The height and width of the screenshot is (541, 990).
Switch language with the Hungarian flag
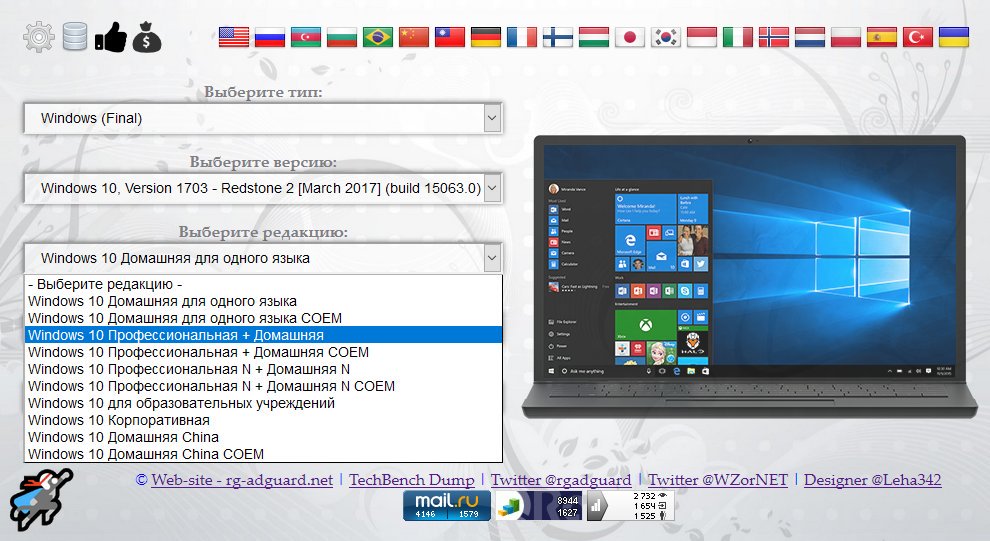(x=593, y=37)
